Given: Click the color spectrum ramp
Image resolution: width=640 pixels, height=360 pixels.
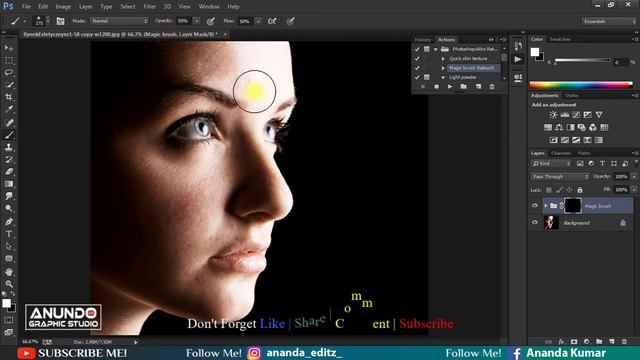Looking at the screenshot, I should [x=581, y=85].
